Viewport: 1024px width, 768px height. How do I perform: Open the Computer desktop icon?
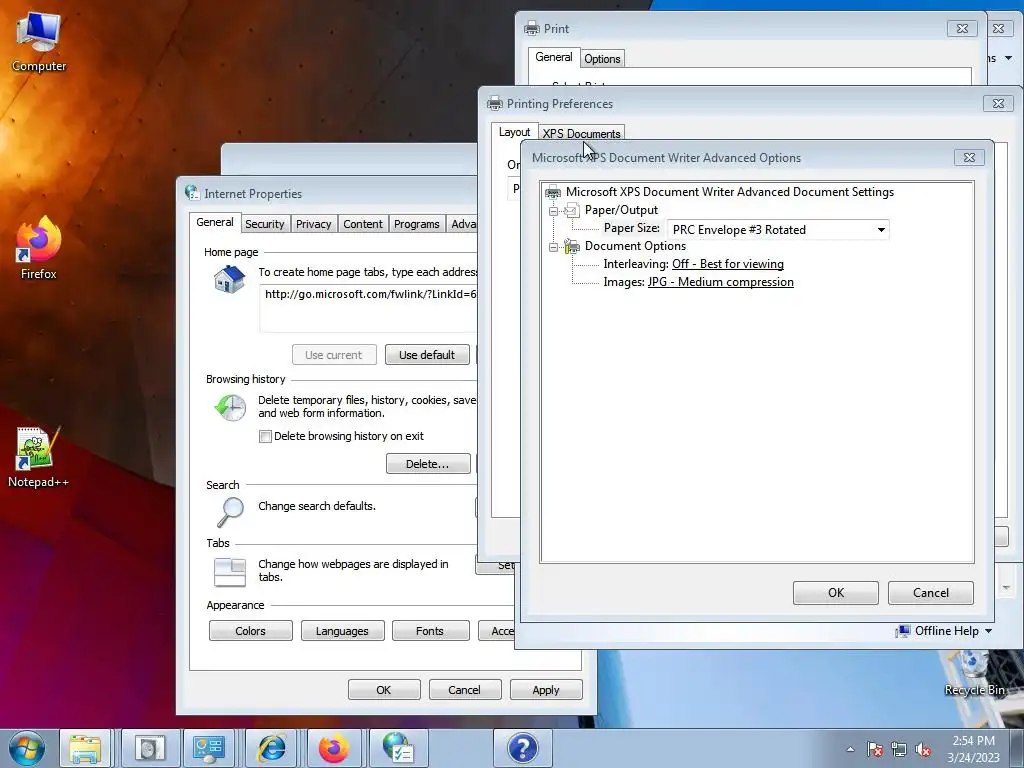tap(39, 40)
